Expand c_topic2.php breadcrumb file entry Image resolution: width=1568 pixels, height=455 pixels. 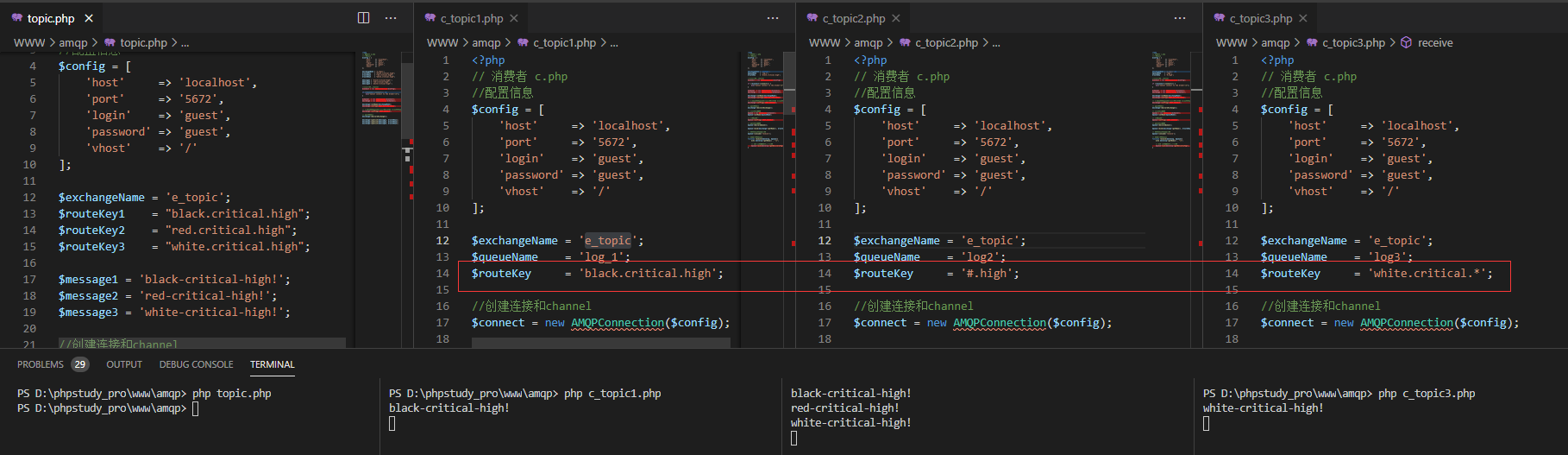(946, 42)
